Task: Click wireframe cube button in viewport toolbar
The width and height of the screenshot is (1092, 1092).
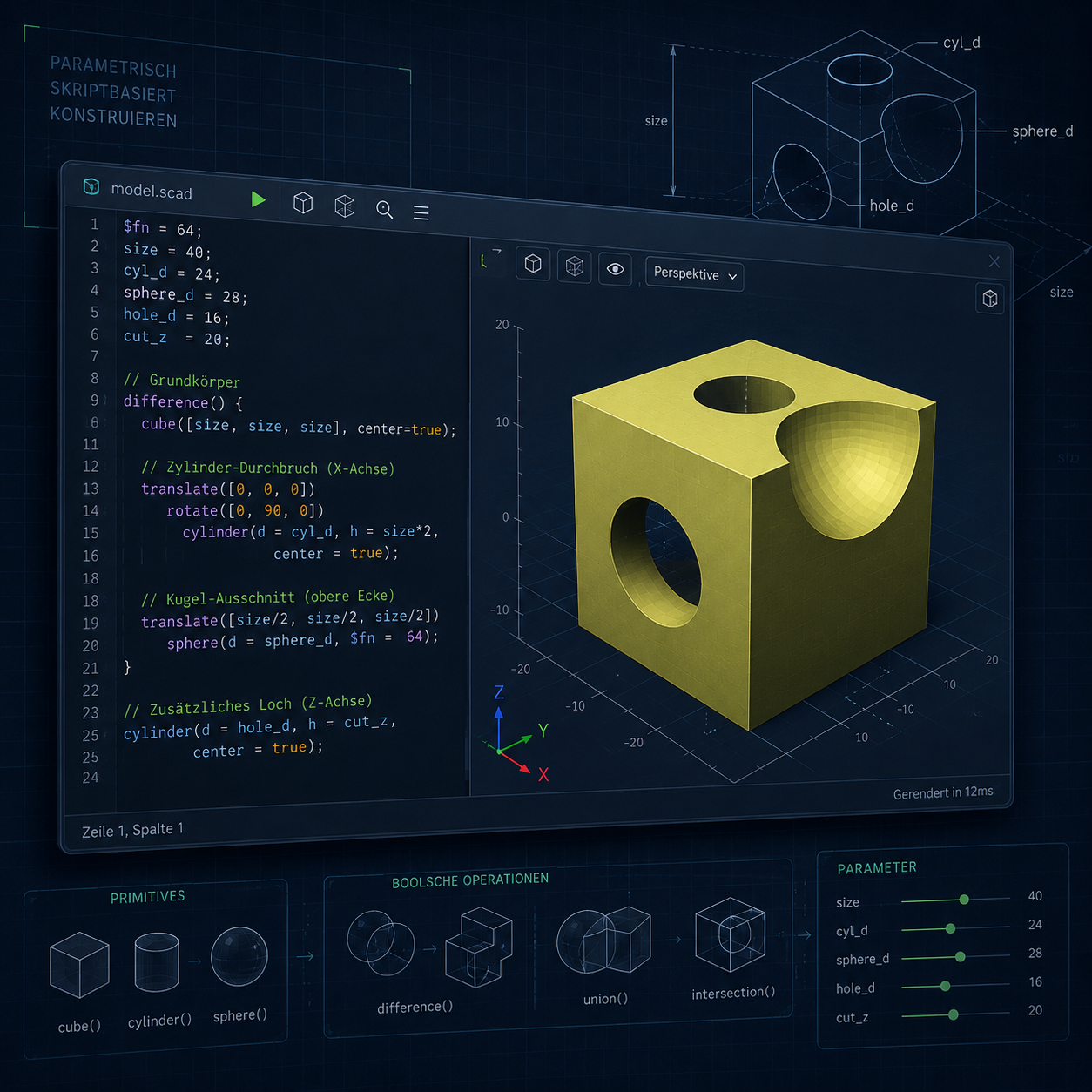Action: (575, 266)
